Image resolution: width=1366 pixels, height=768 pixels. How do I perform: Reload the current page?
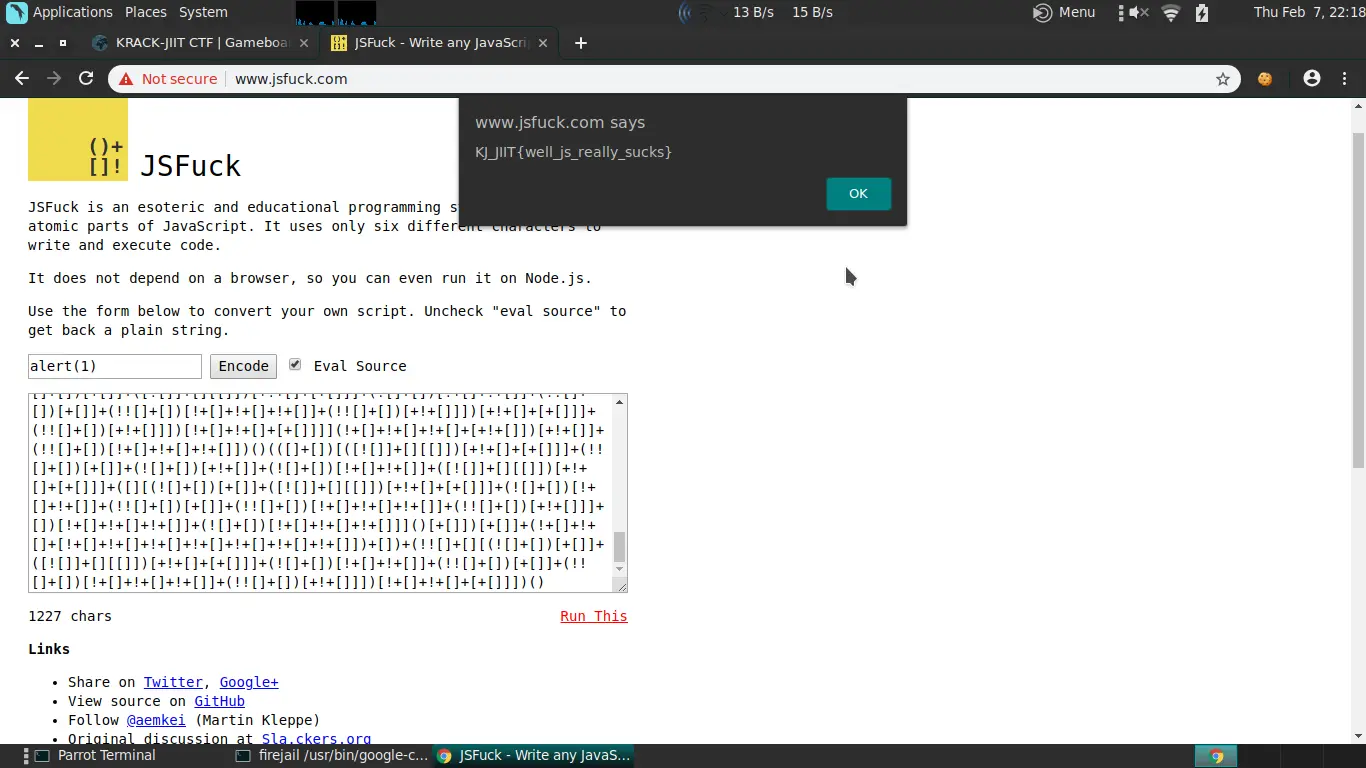(x=86, y=79)
